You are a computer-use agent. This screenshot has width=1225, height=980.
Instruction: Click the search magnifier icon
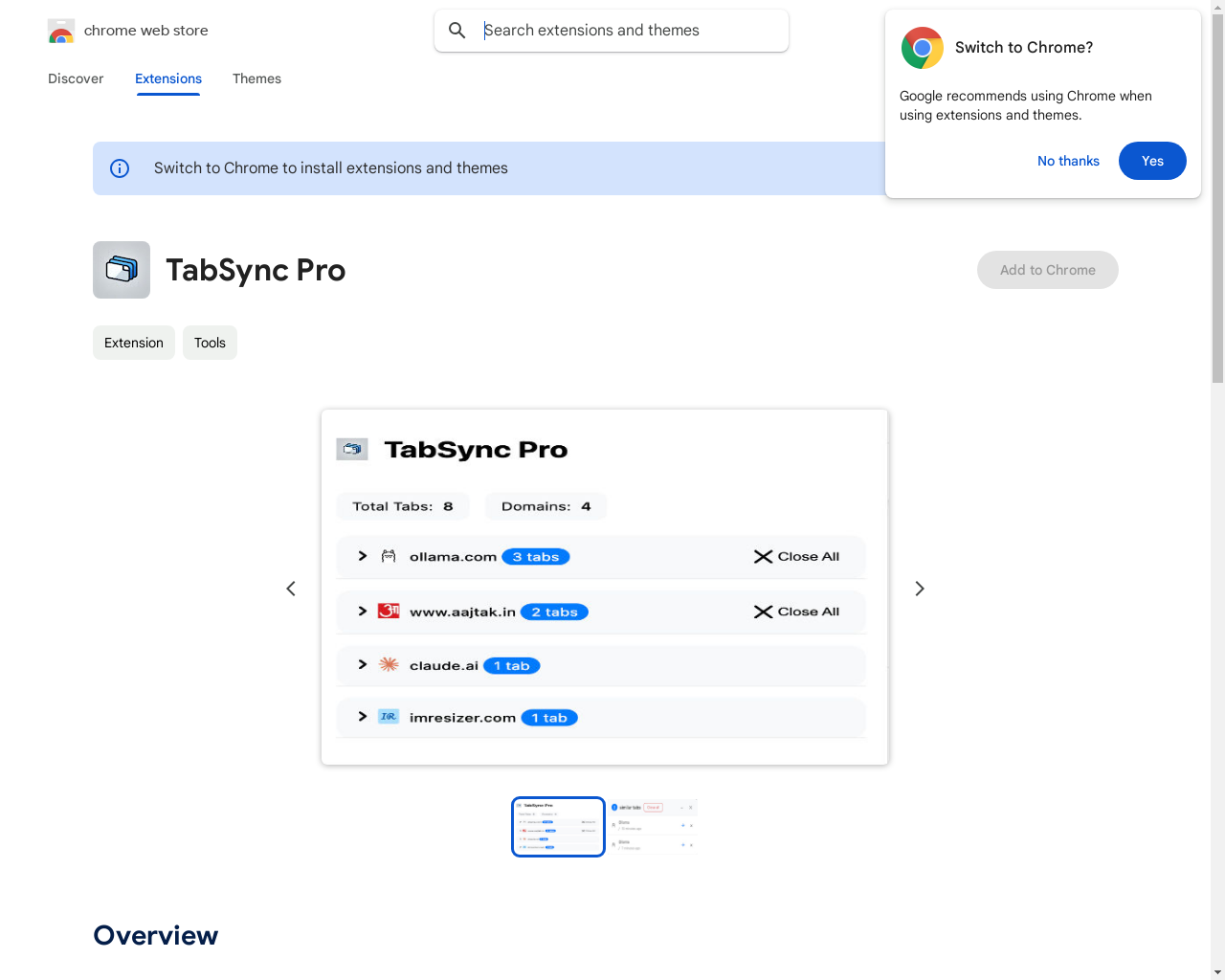(x=457, y=31)
